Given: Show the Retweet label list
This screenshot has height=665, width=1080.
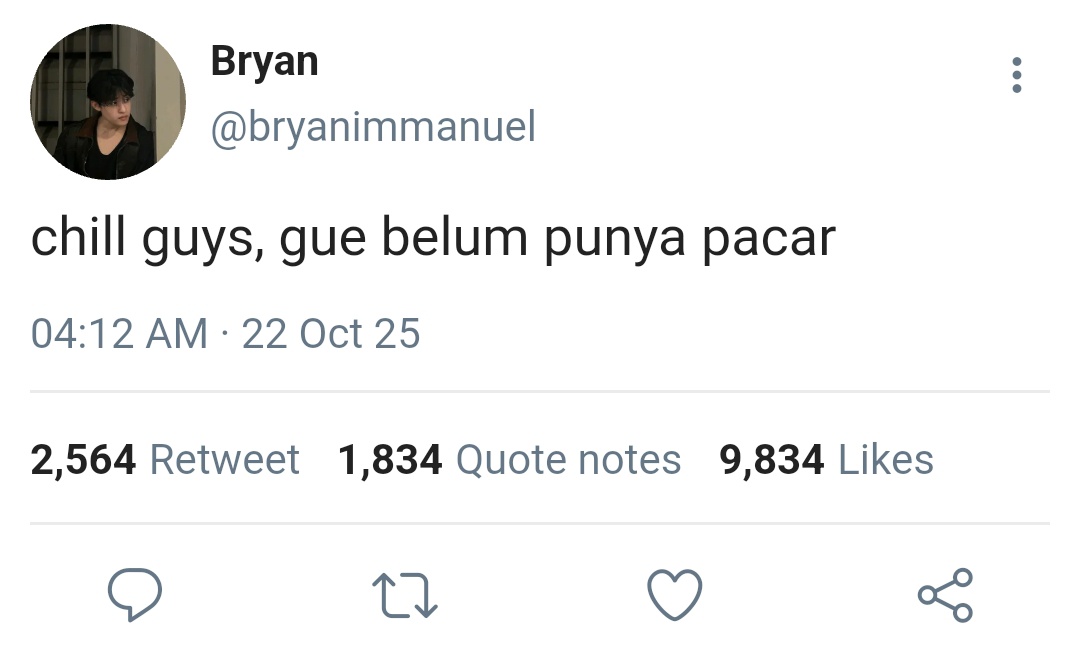Looking at the screenshot, I should (x=225, y=460).
